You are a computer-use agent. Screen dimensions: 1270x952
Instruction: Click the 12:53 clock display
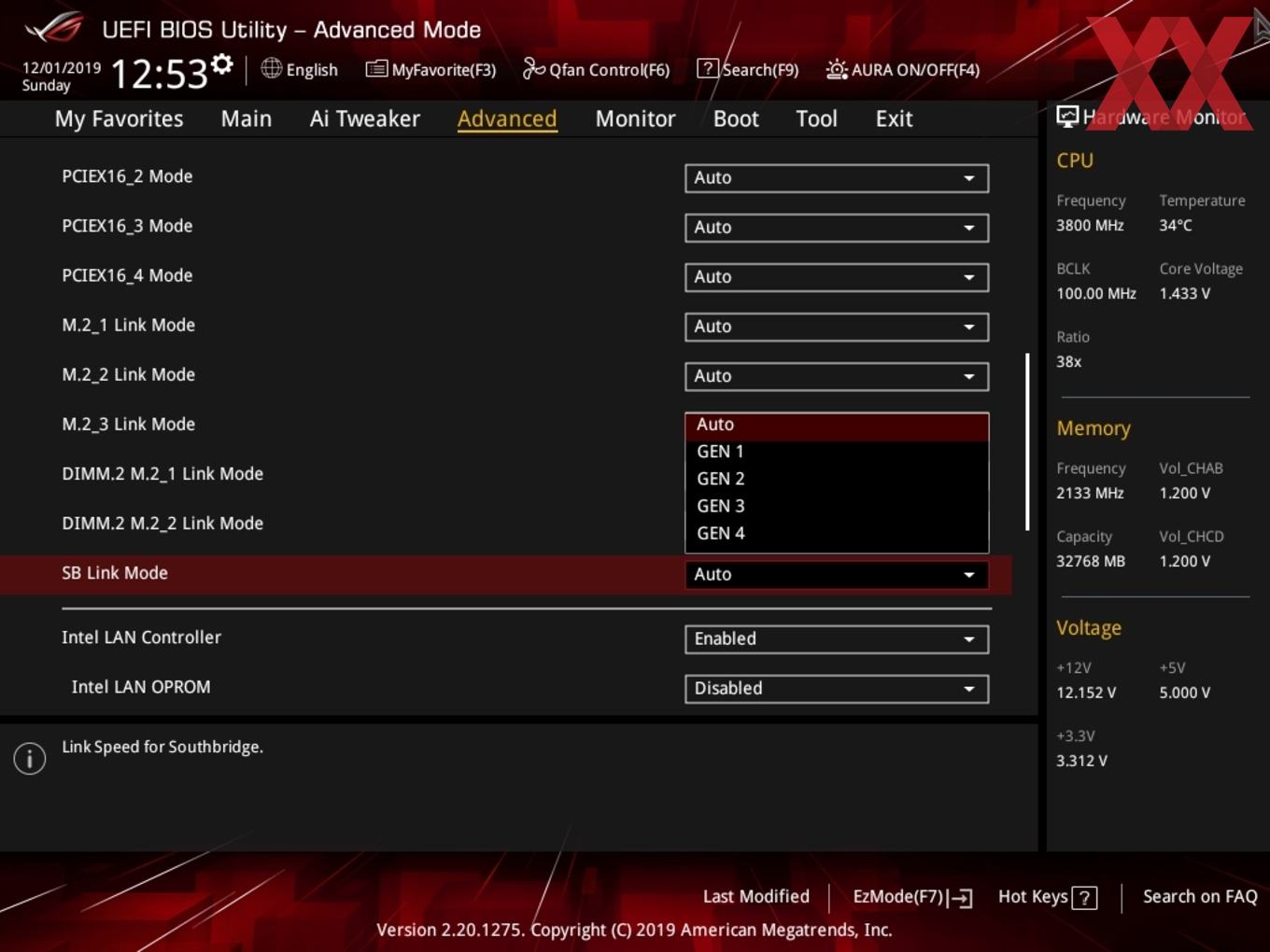159,73
